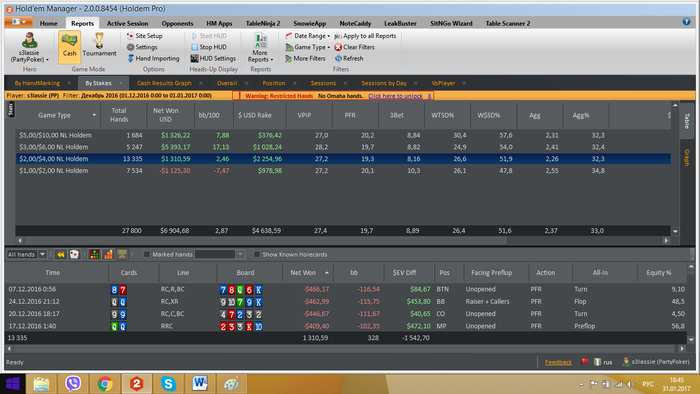
Task: Select the Tournament trophy icon
Action: (x=99, y=46)
